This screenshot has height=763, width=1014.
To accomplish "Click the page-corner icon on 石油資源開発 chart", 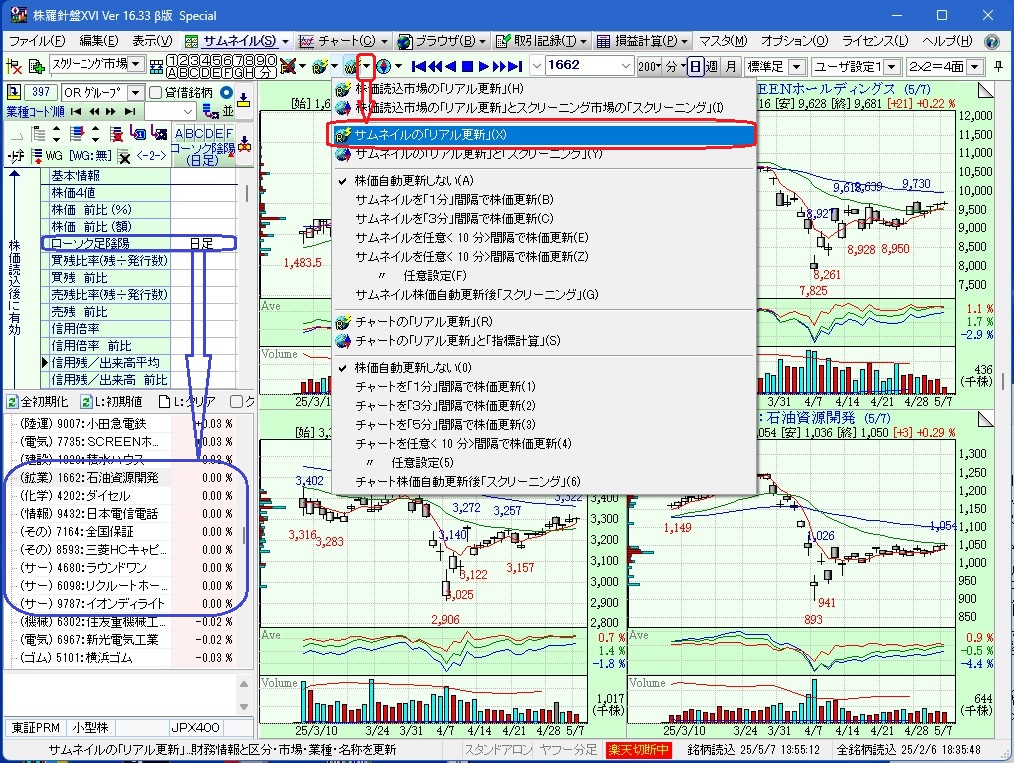I will (986, 420).
